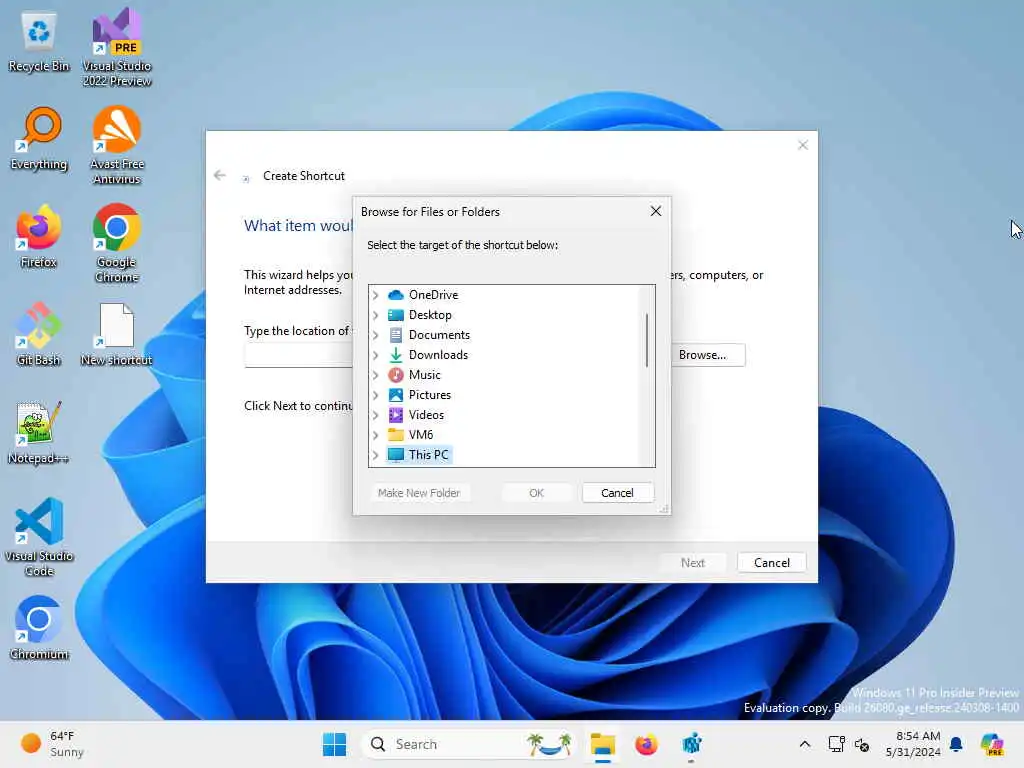Expand the This PC tree node
The height and width of the screenshot is (768, 1024).
(376, 455)
